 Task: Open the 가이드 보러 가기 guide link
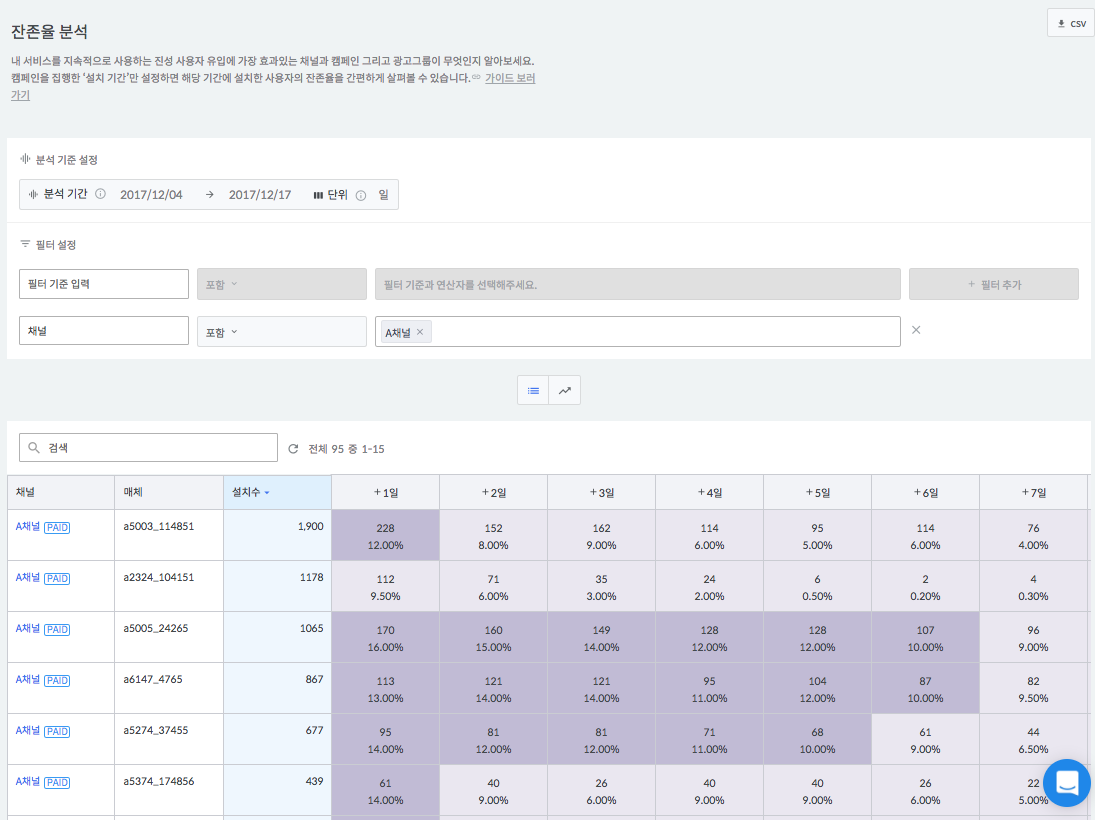click(x=510, y=78)
